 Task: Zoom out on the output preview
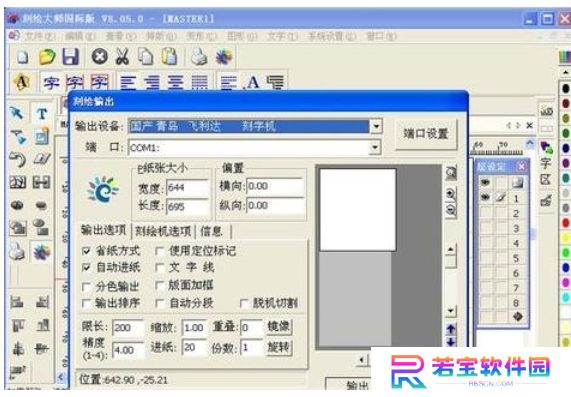(451, 210)
